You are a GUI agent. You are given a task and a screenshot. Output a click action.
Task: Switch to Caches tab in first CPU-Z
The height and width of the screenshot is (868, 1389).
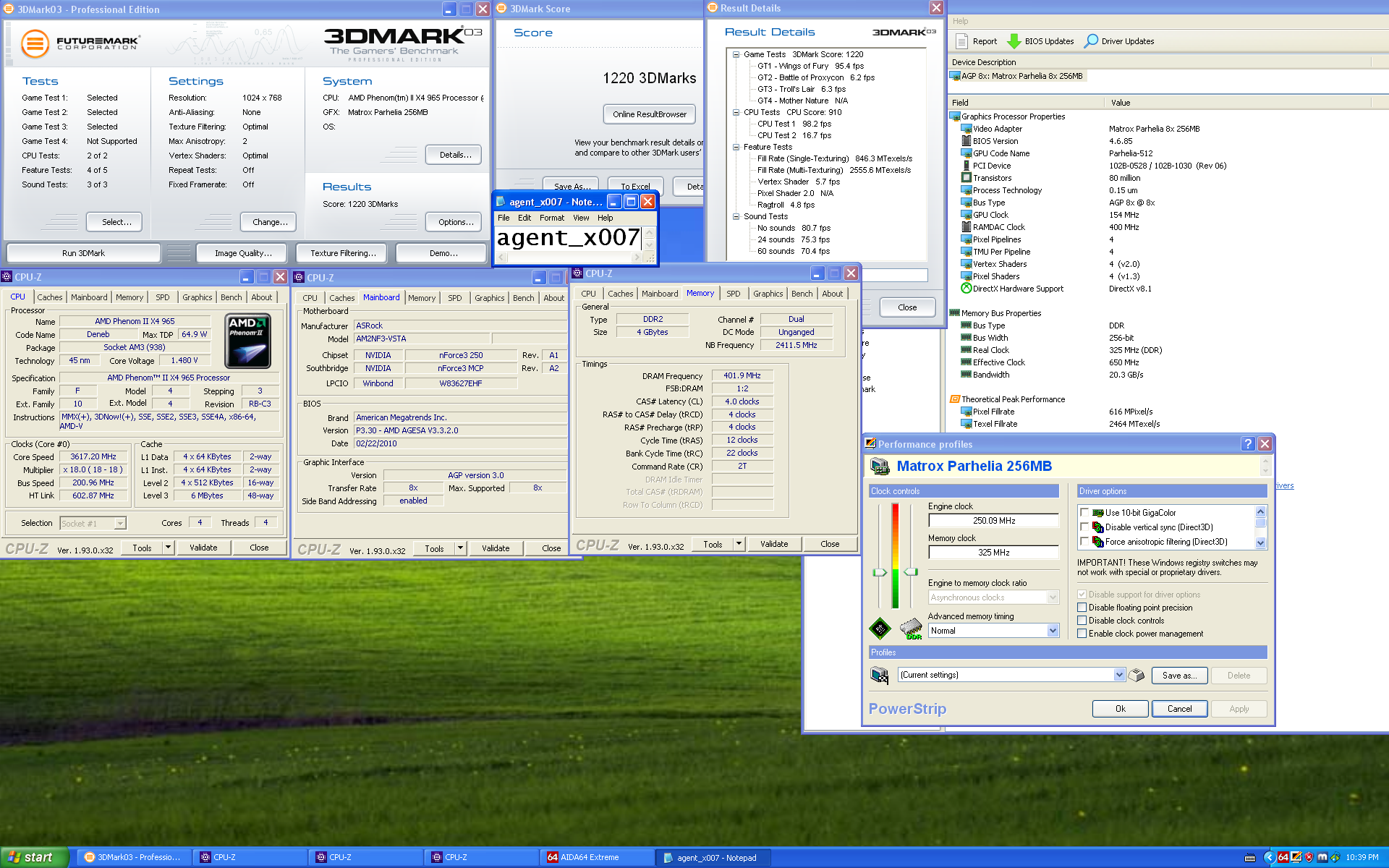pyautogui.click(x=49, y=297)
